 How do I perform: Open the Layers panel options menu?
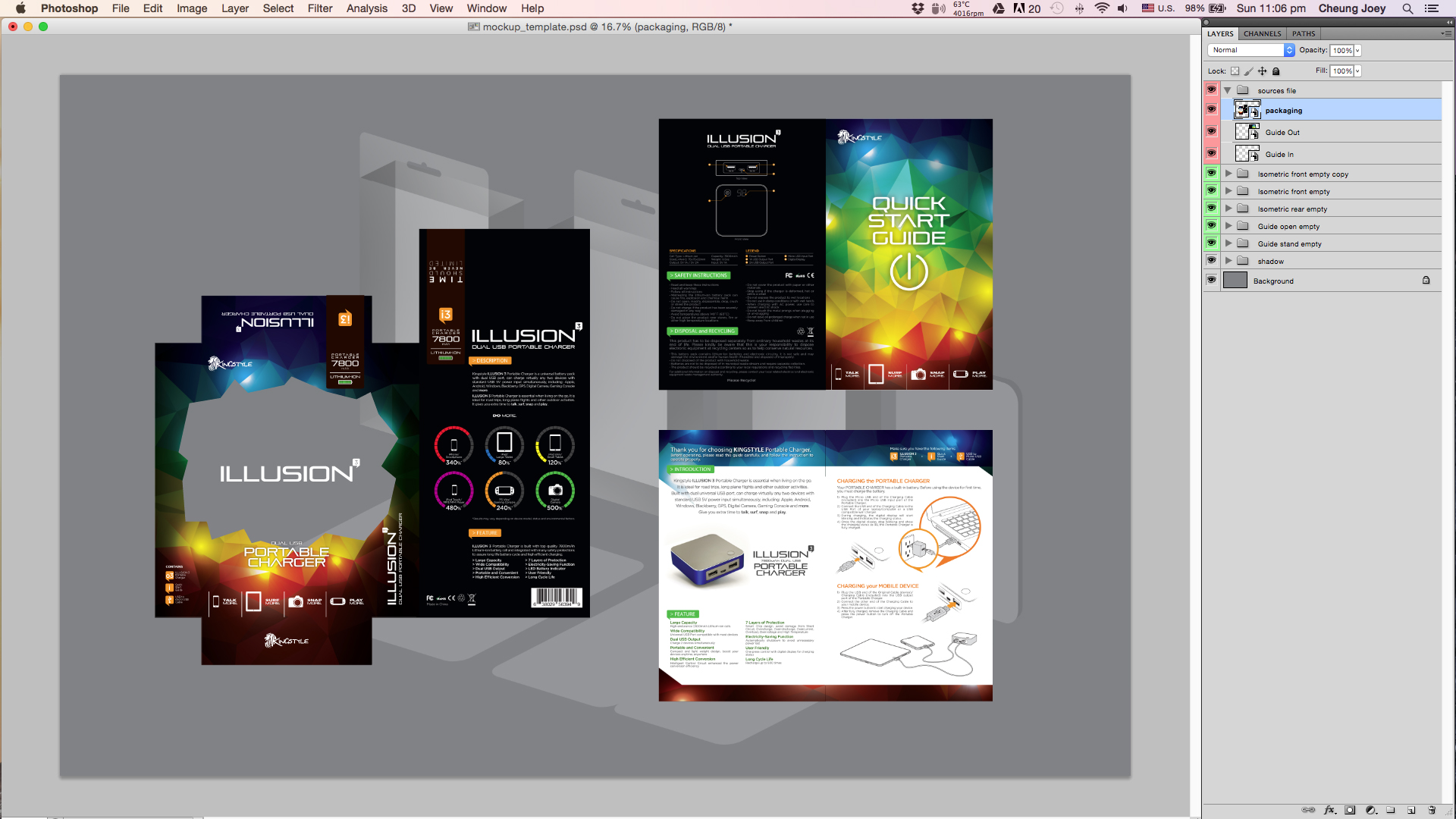tap(1446, 33)
